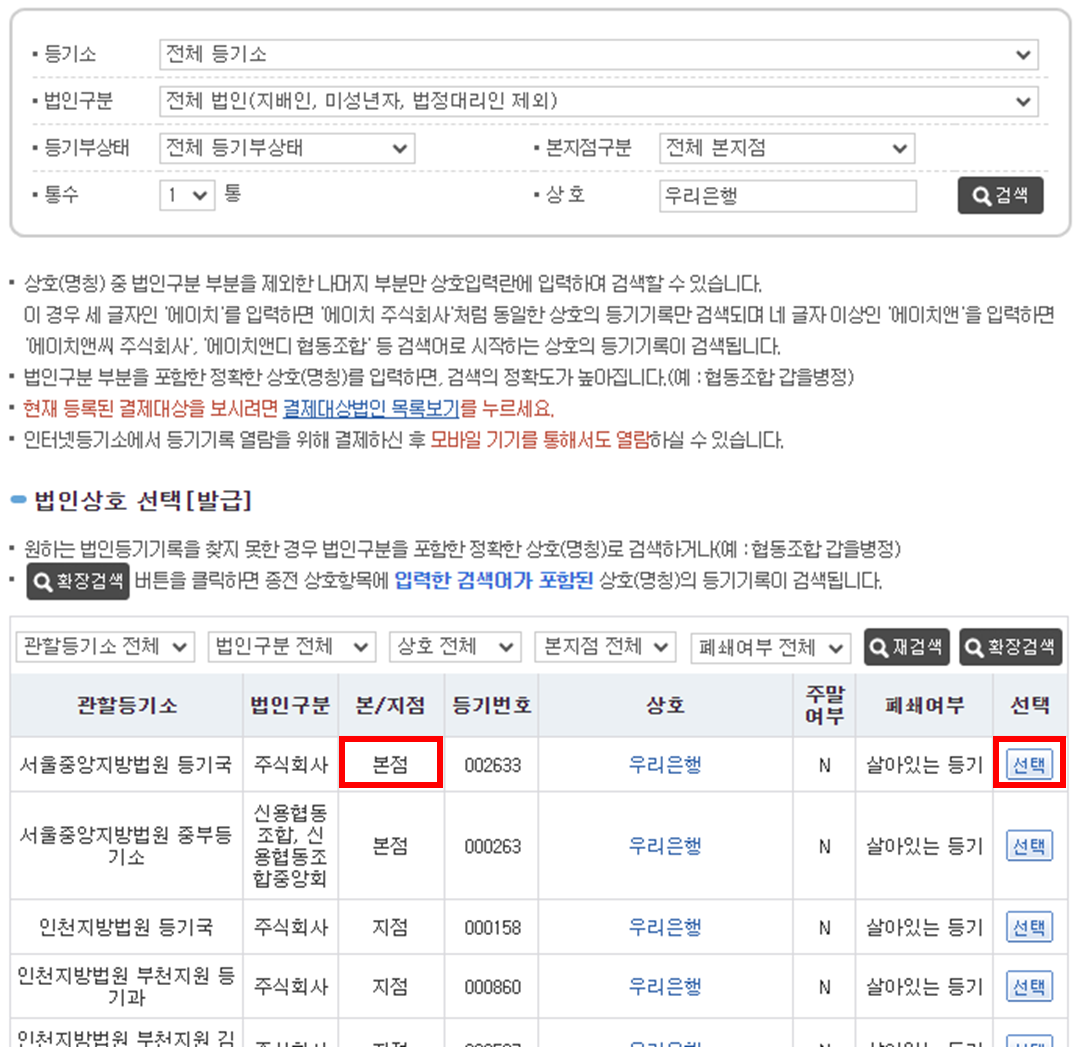The height and width of the screenshot is (1047, 1075).
Task: Click the 선택 column header
Action: pos(1030,706)
